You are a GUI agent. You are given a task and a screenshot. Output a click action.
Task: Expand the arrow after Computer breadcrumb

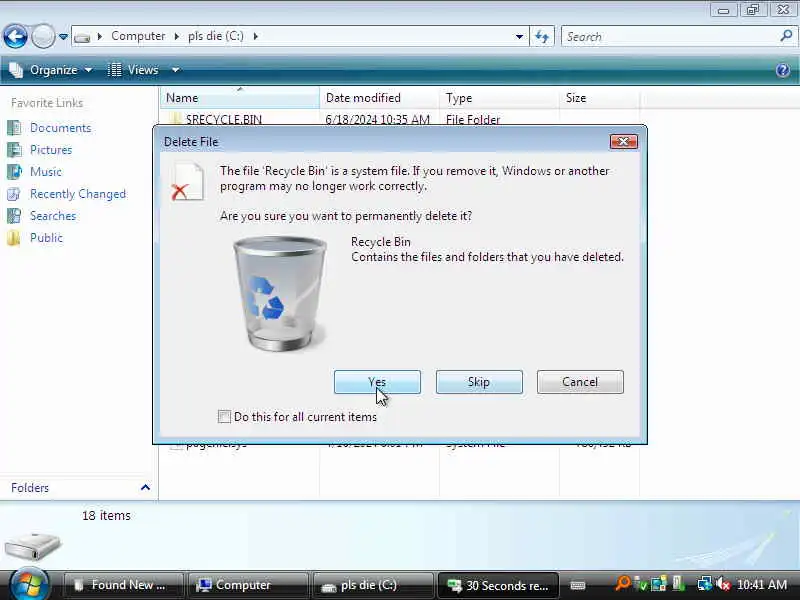(x=177, y=36)
